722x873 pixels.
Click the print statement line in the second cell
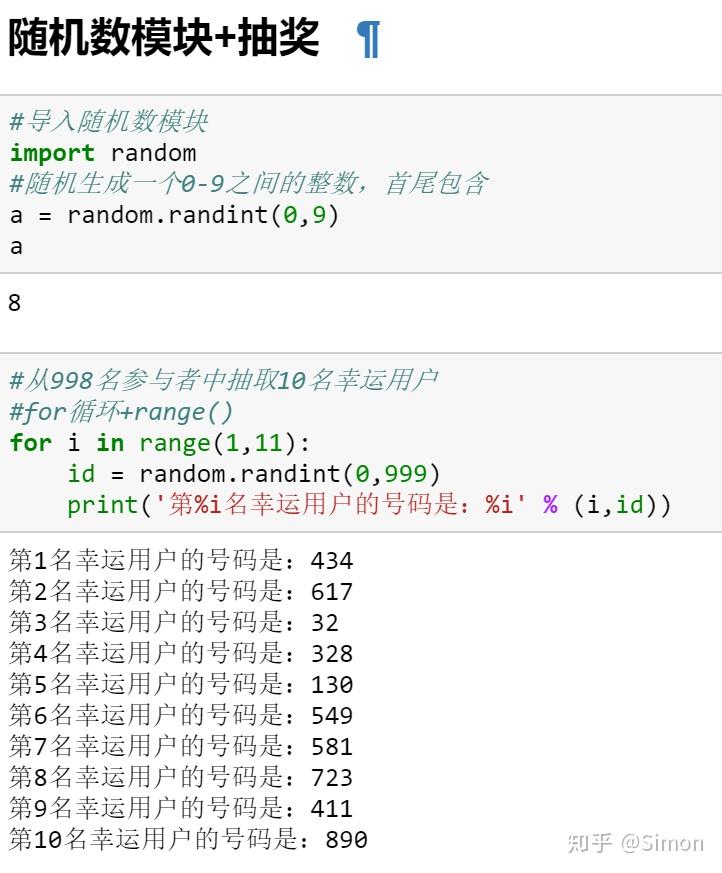click(369, 504)
